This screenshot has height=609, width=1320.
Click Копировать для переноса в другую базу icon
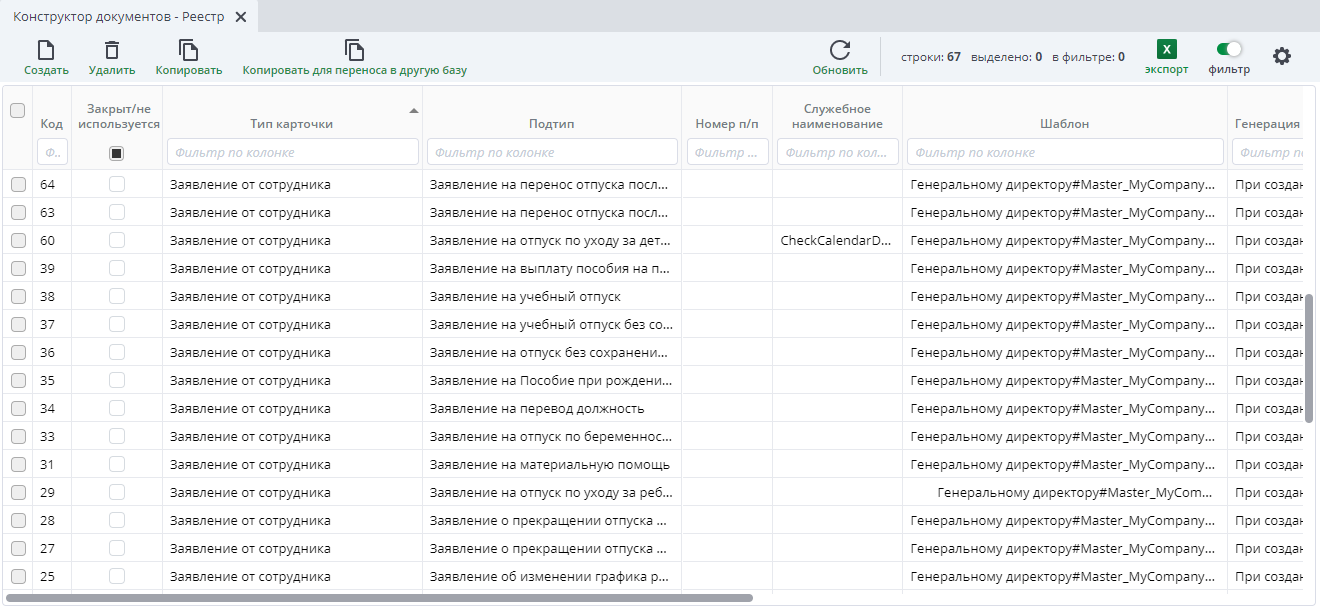pyautogui.click(x=354, y=51)
